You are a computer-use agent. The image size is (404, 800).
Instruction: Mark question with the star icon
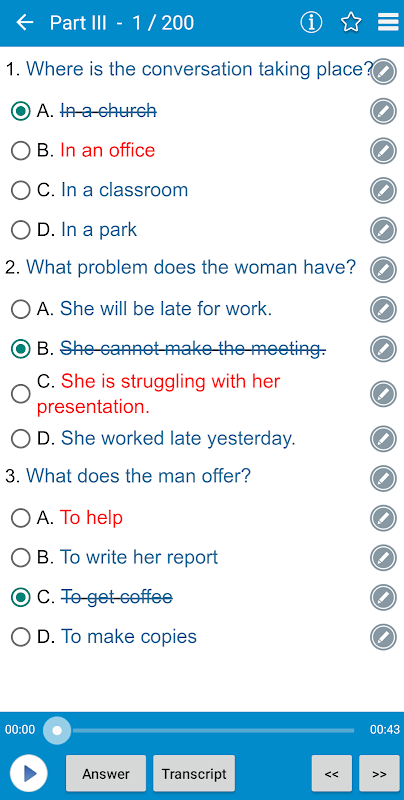[x=351, y=22]
